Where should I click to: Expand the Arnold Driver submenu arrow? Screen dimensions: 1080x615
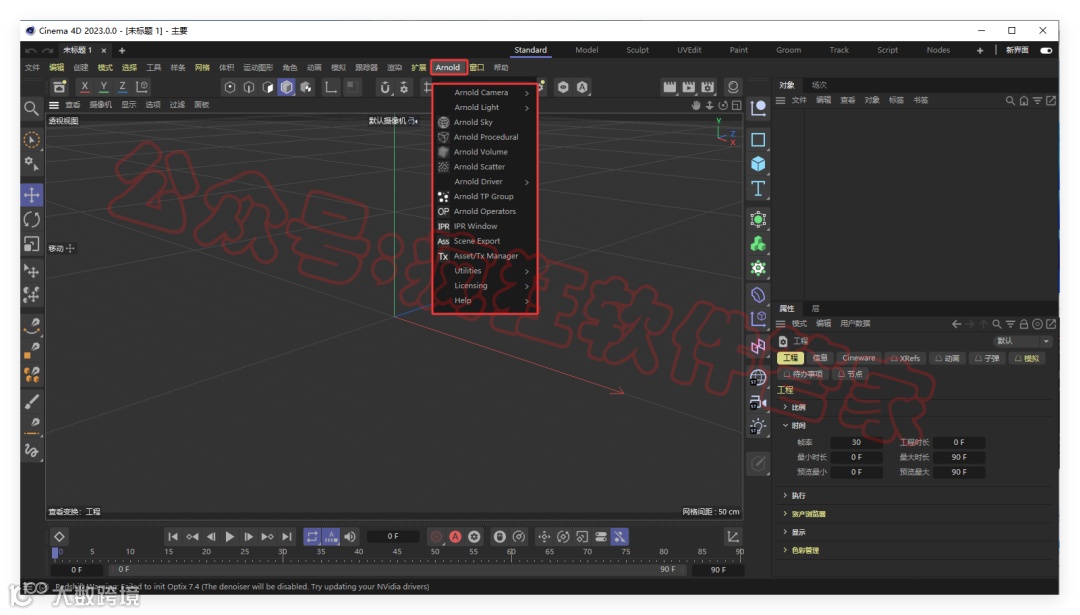pyautogui.click(x=527, y=182)
